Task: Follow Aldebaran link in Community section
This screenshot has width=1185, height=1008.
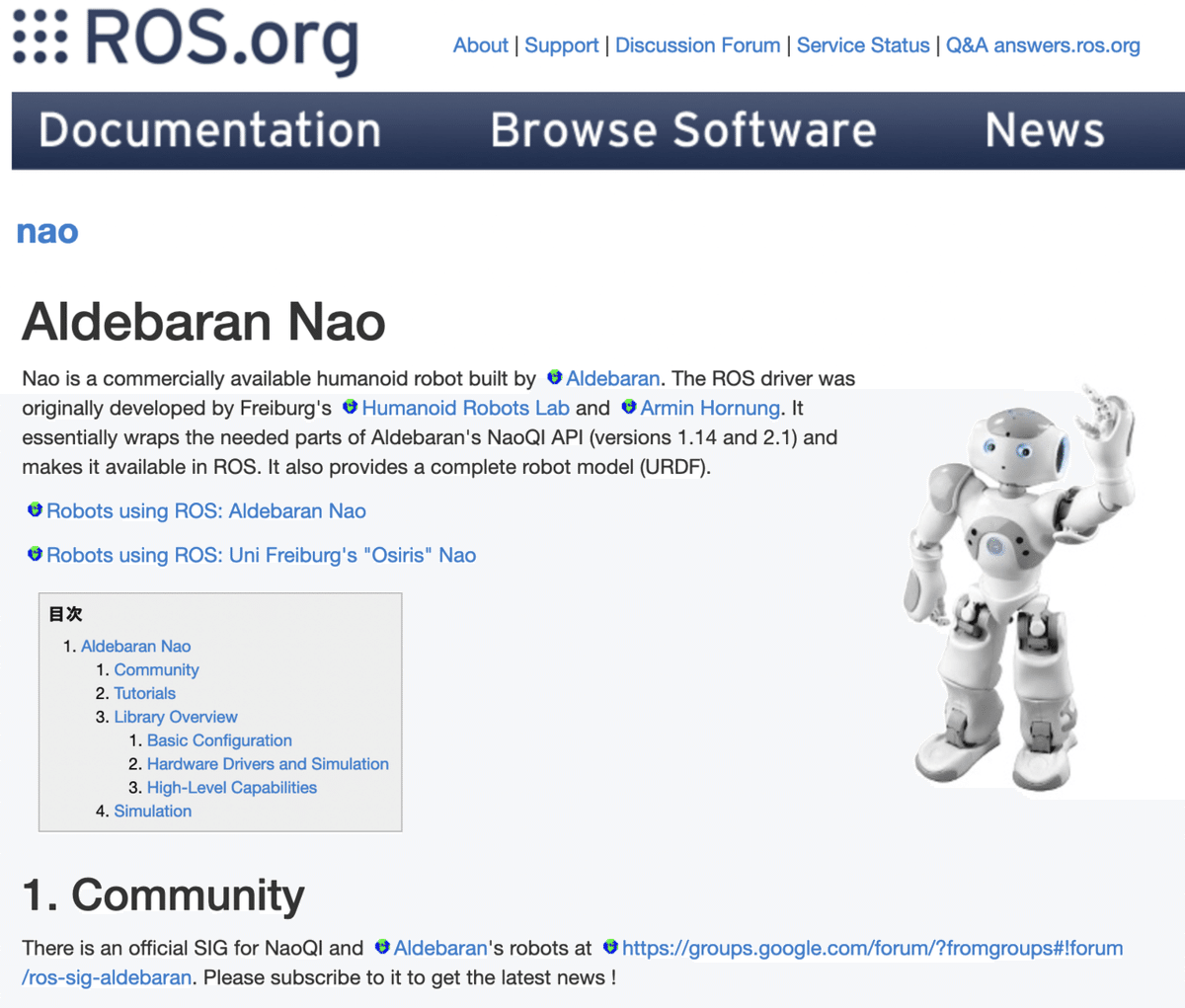Action: click(x=440, y=948)
